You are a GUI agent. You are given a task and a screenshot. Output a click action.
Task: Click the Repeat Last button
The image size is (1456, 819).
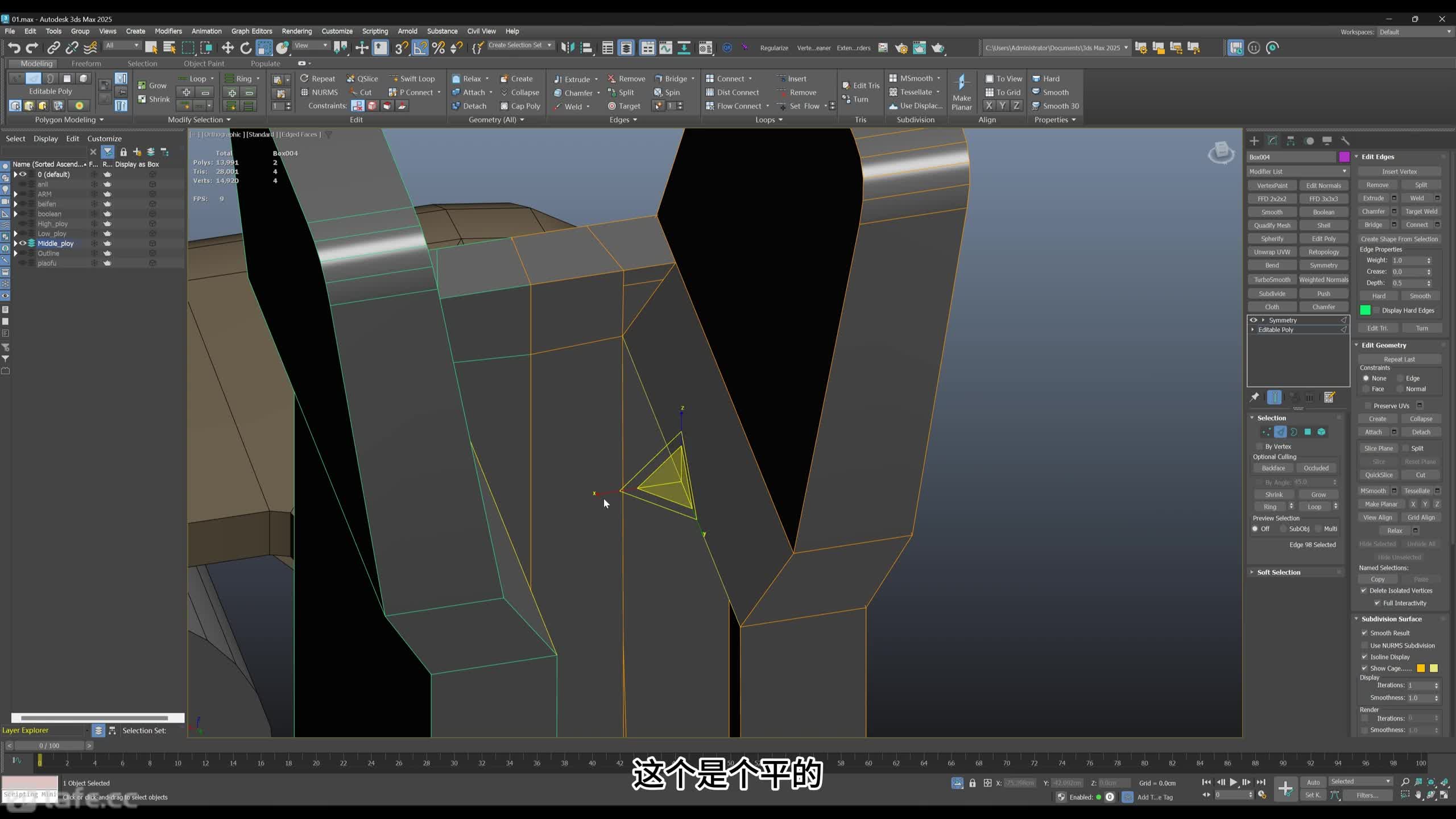pos(1399,359)
